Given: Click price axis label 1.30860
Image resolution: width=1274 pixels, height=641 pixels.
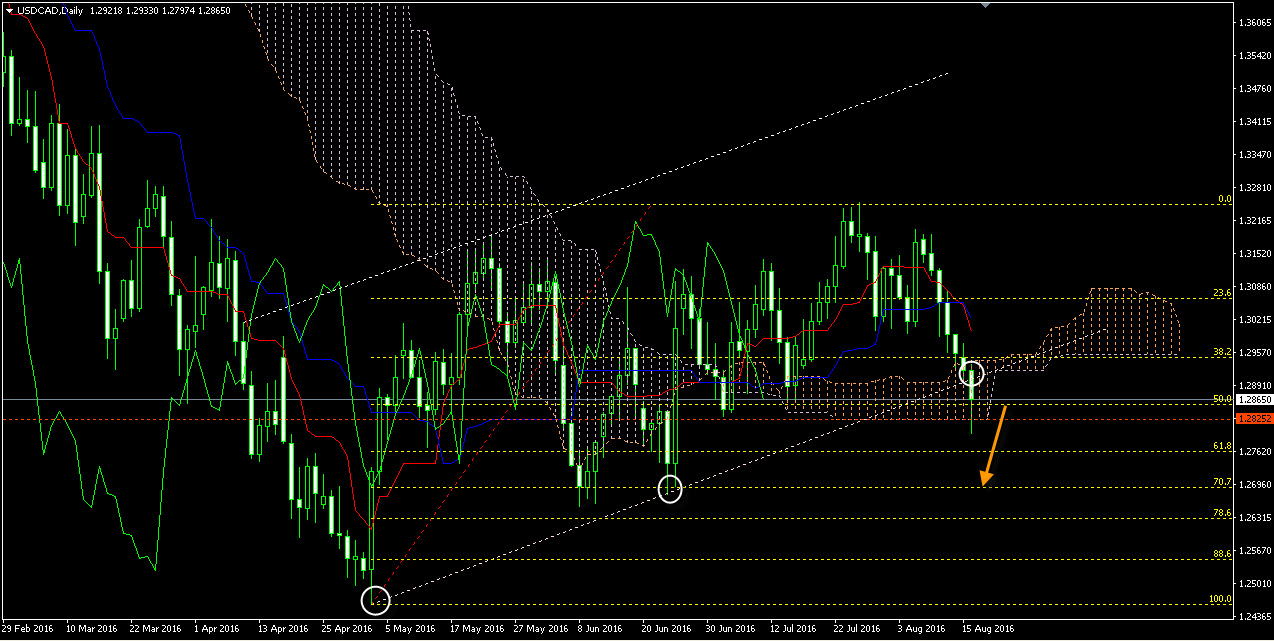Looking at the screenshot, I should click(x=1254, y=286).
